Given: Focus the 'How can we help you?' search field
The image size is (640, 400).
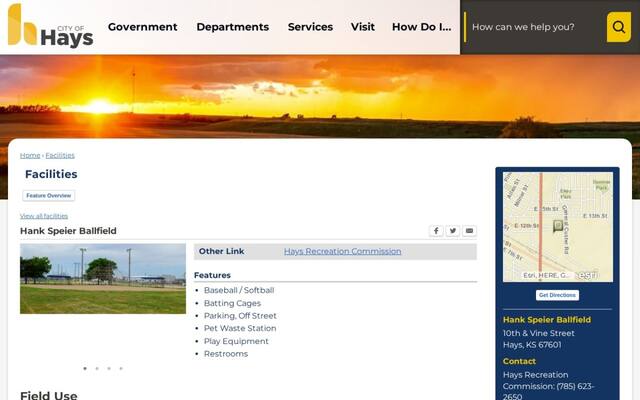Looking at the screenshot, I should [x=535, y=27].
